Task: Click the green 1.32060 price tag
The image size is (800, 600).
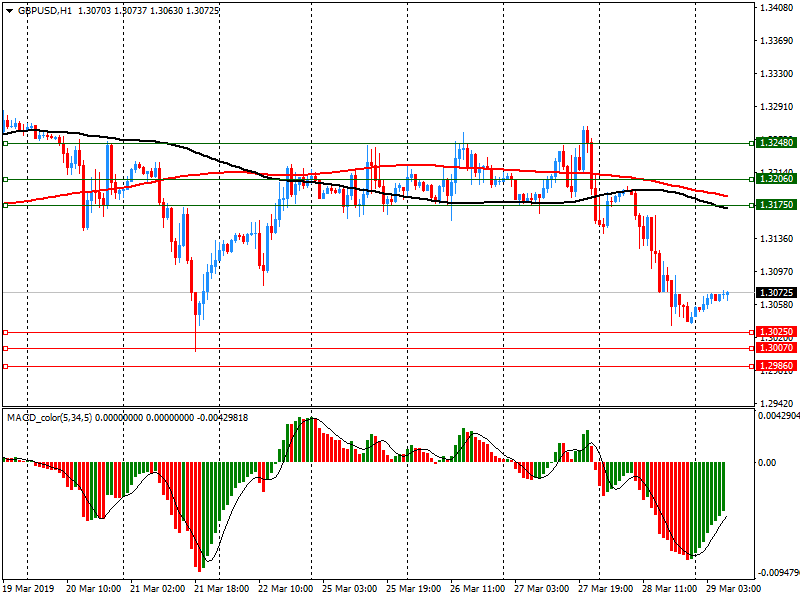Action: (x=775, y=179)
